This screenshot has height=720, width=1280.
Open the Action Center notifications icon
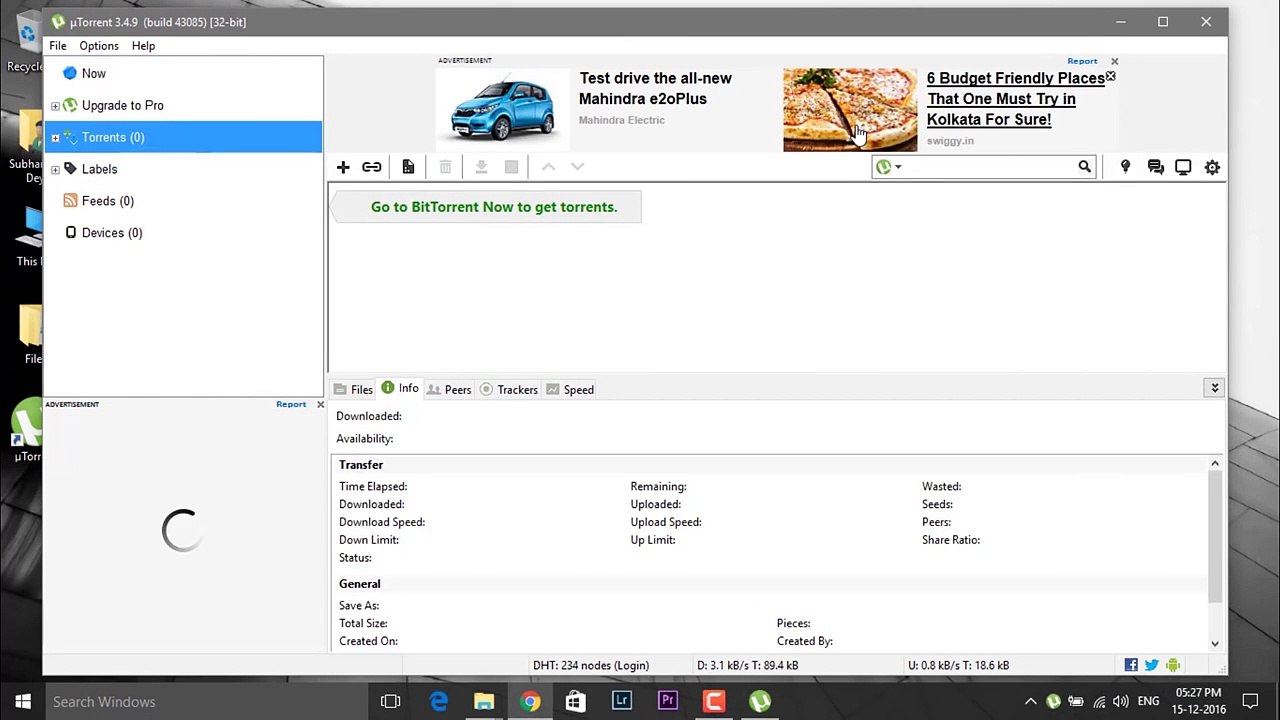click(1250, 702)
